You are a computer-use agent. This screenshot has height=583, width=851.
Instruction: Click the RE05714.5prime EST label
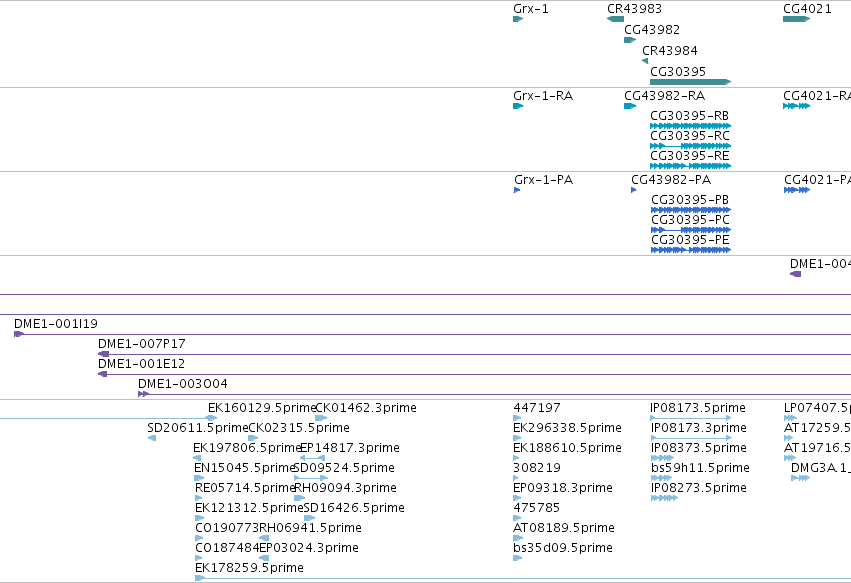[x=245, y=488]
